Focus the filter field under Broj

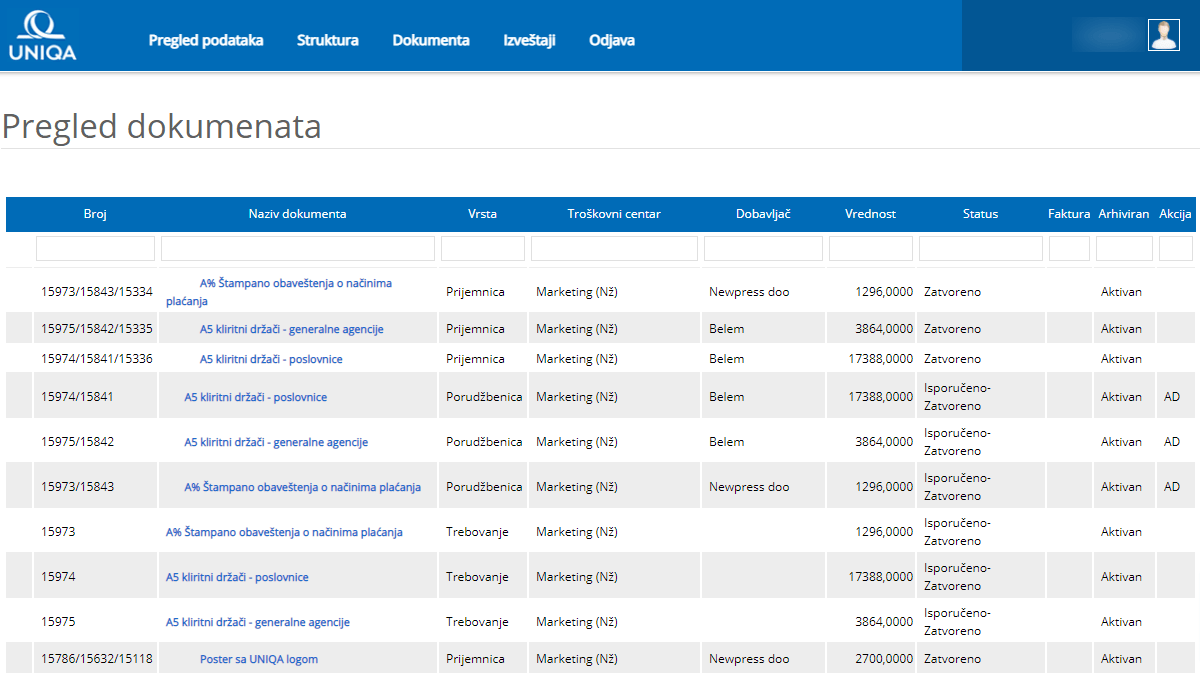[x=95, y=248]
